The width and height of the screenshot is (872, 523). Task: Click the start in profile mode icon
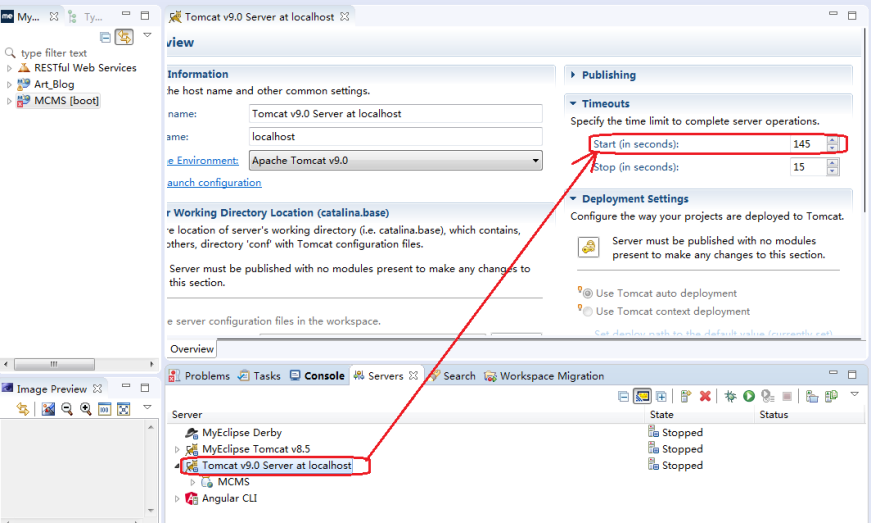tap(768, 396)
